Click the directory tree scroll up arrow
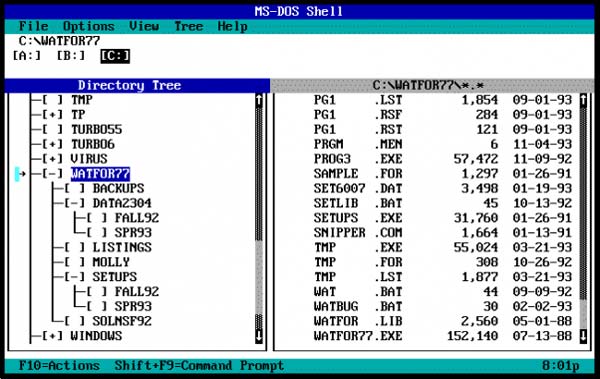 (x=259, y=100)
